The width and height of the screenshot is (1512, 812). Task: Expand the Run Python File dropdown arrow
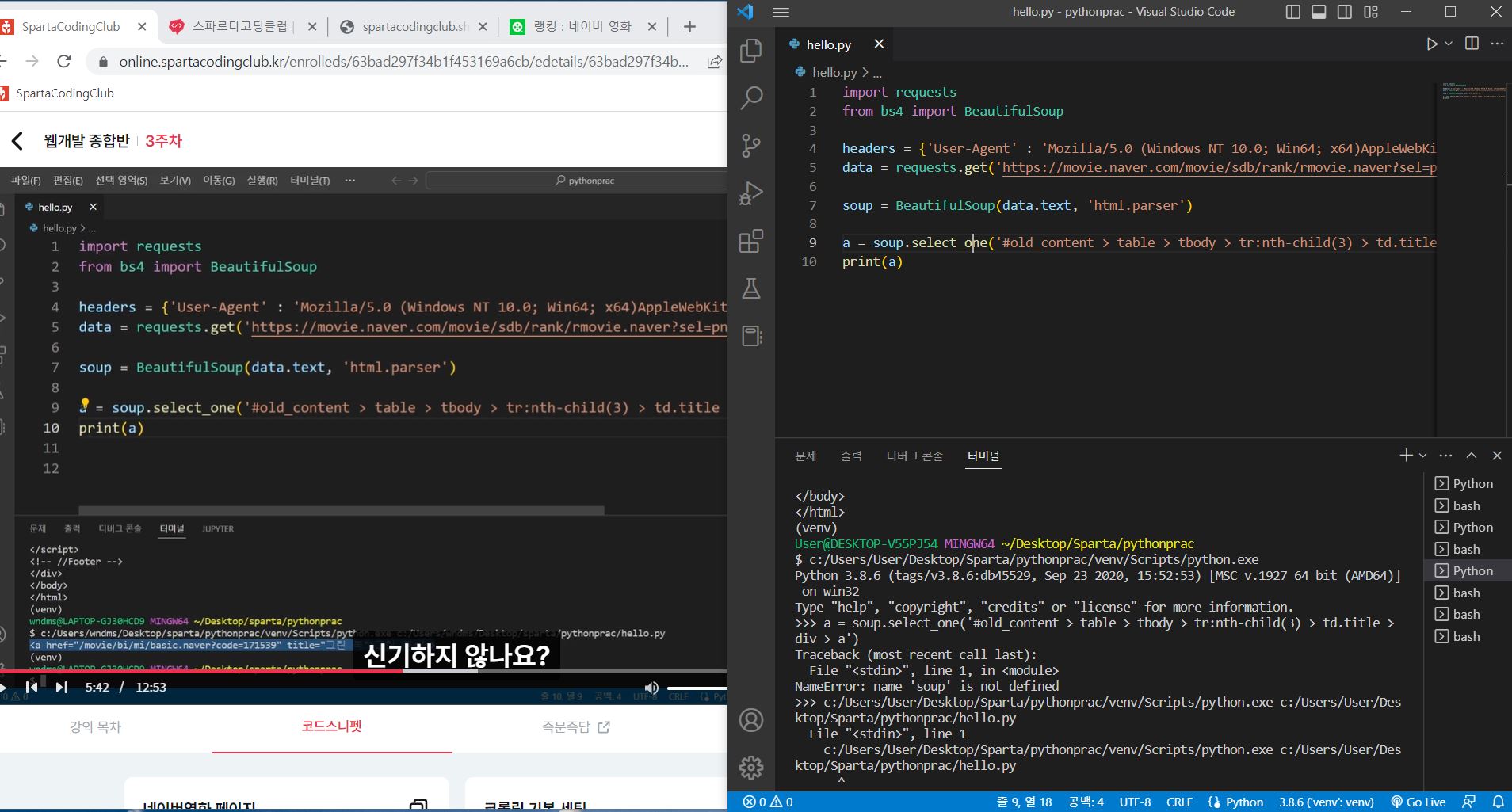coord(1449,44)
